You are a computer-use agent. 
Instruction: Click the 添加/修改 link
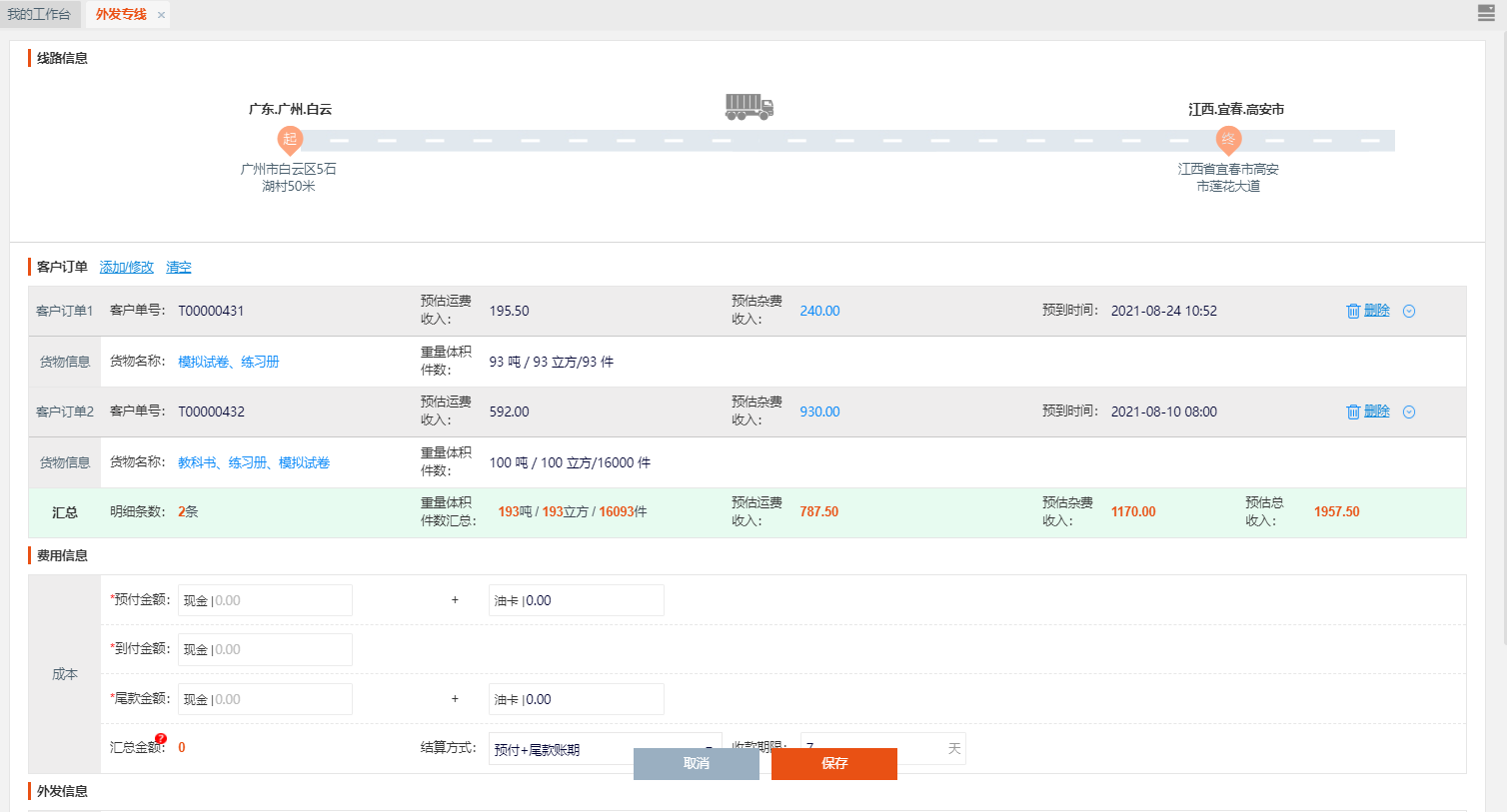click(x=126, y=267)
